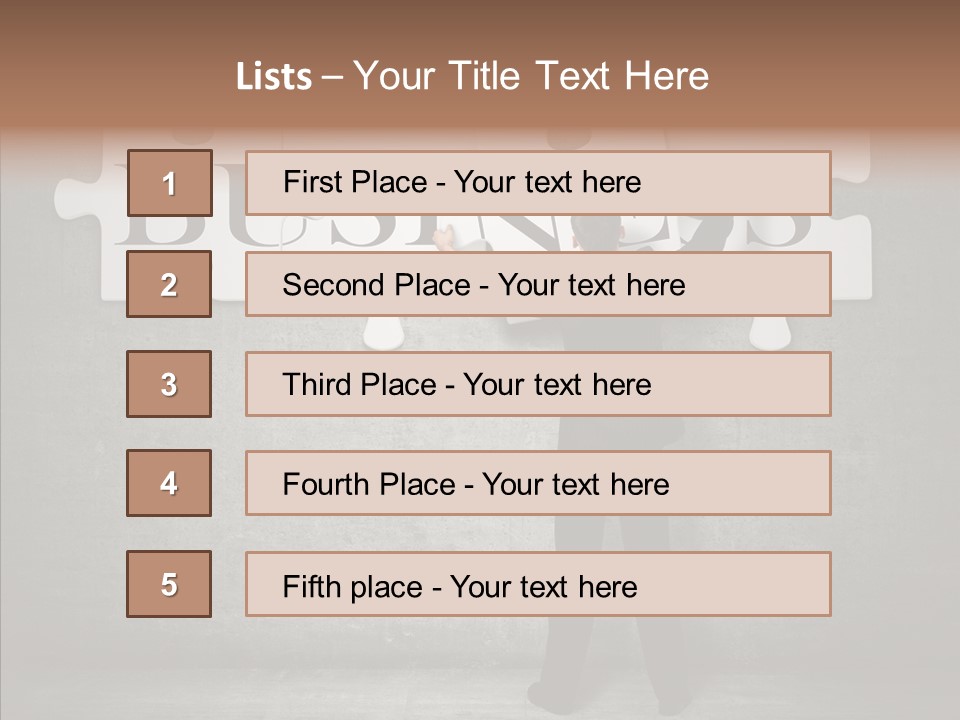Select the number 5 box

169,584
